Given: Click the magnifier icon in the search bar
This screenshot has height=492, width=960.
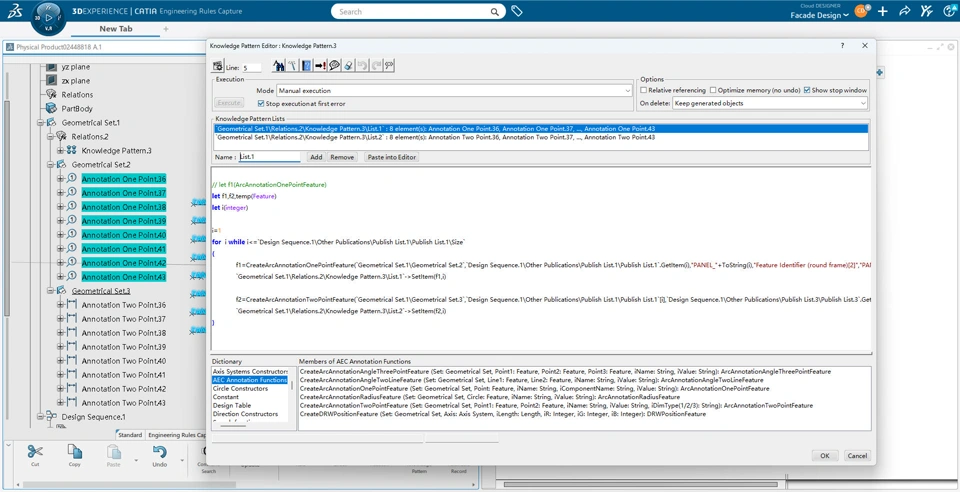Looking at the screenshot, I should point(495,12).
